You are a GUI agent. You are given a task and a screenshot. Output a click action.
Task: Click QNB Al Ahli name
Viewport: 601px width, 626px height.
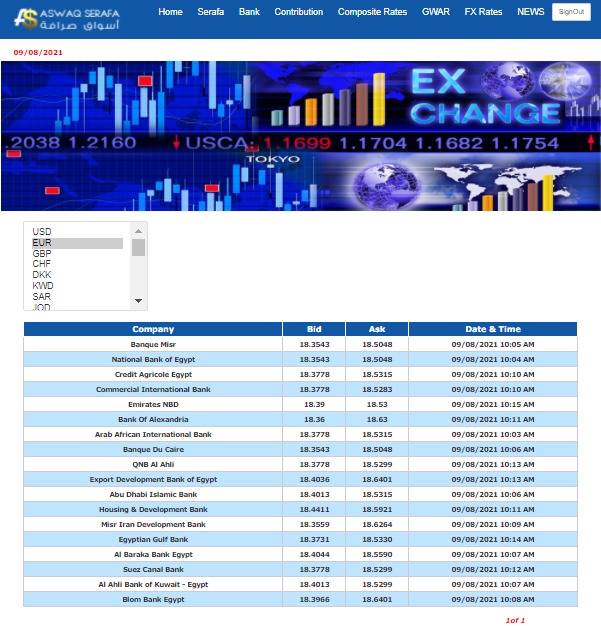[x=153, y=465]
